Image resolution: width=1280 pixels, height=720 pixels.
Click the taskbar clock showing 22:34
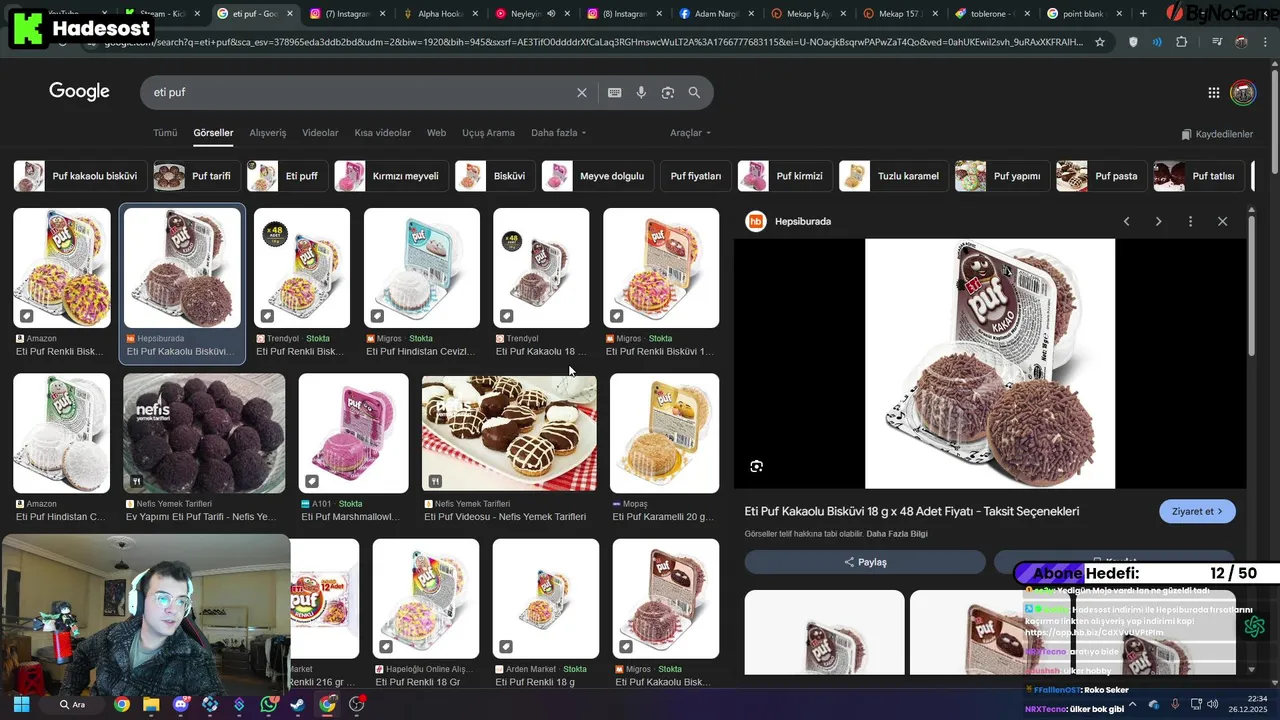[x=1248, y=704]
